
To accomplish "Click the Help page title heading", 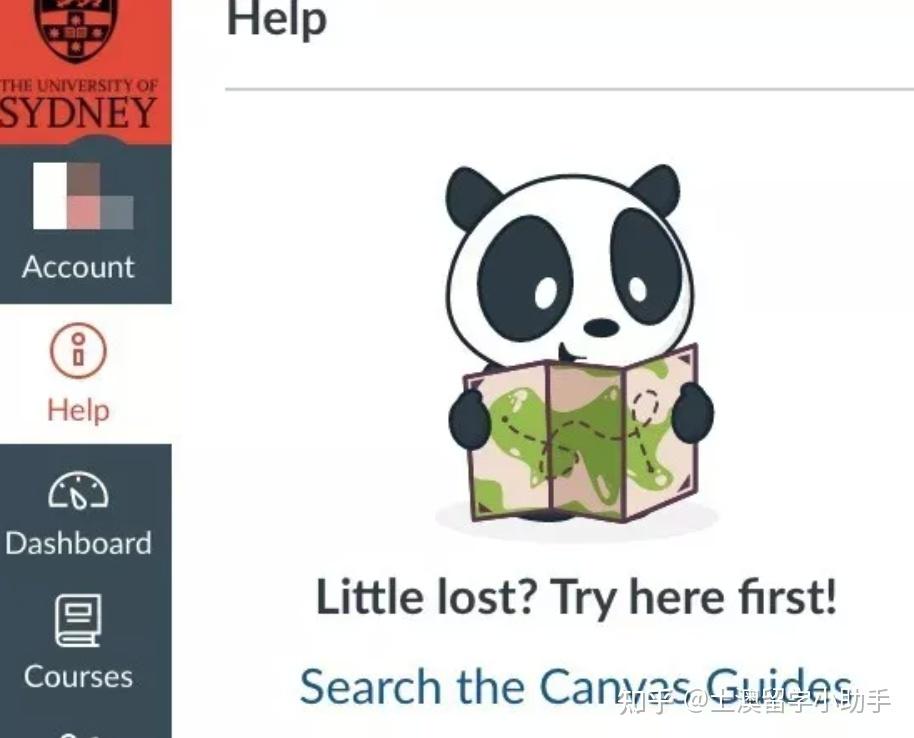I will pos(276,20).
